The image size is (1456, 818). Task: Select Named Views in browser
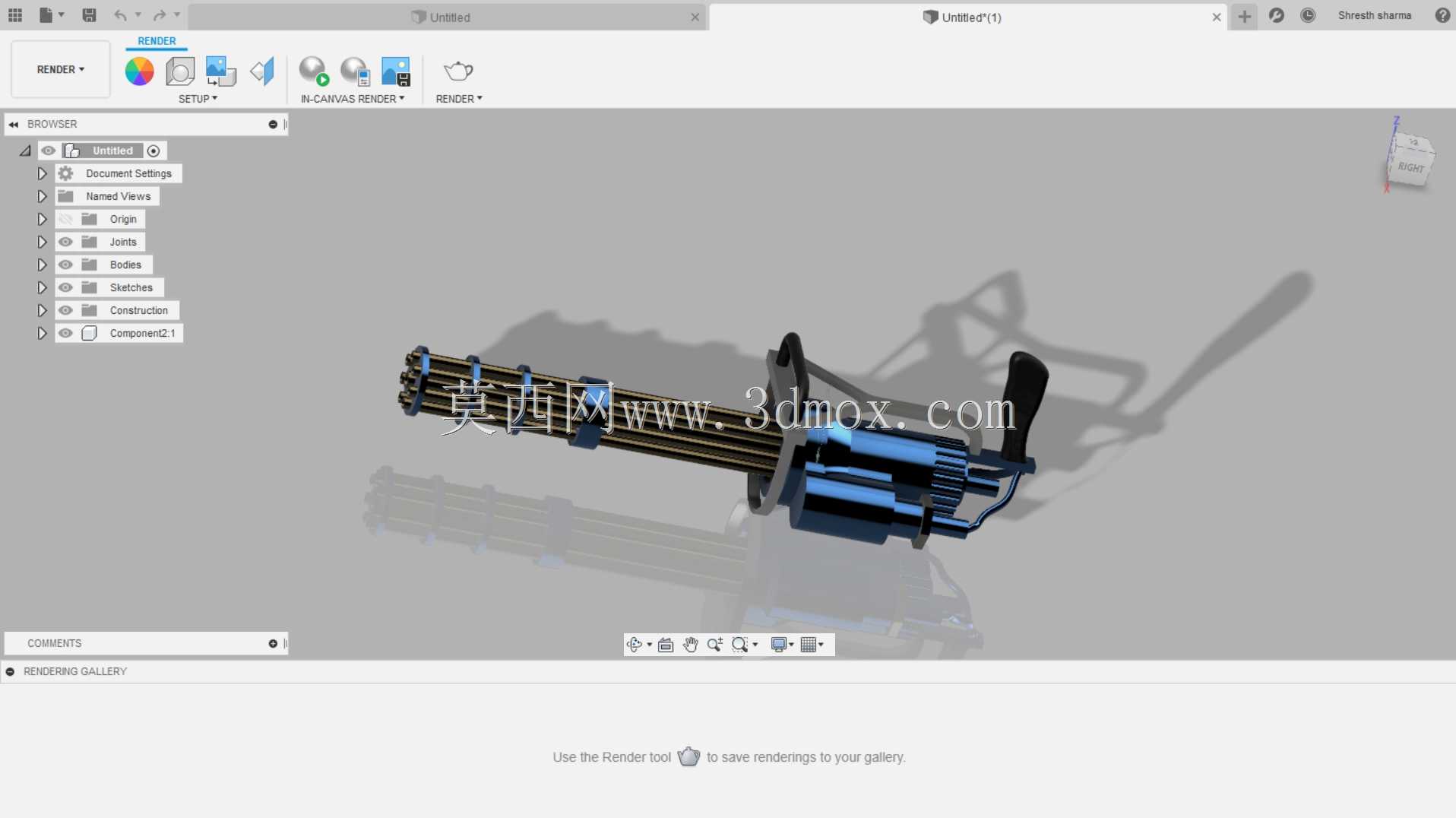(119, 196)
